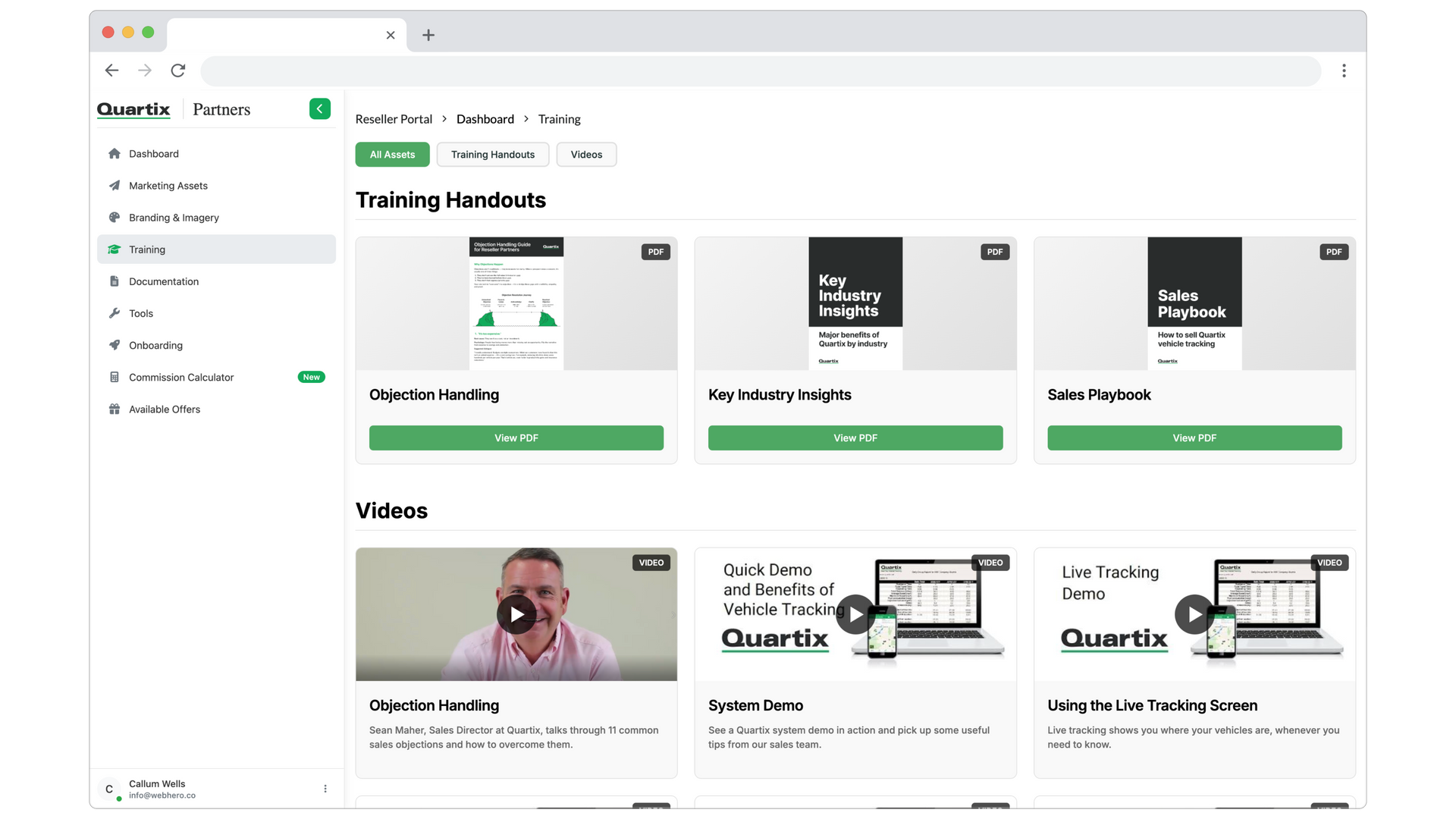Select the Videos filter tab
Viewport: 1456px width, 819px height.
click(x=586, y=155)
